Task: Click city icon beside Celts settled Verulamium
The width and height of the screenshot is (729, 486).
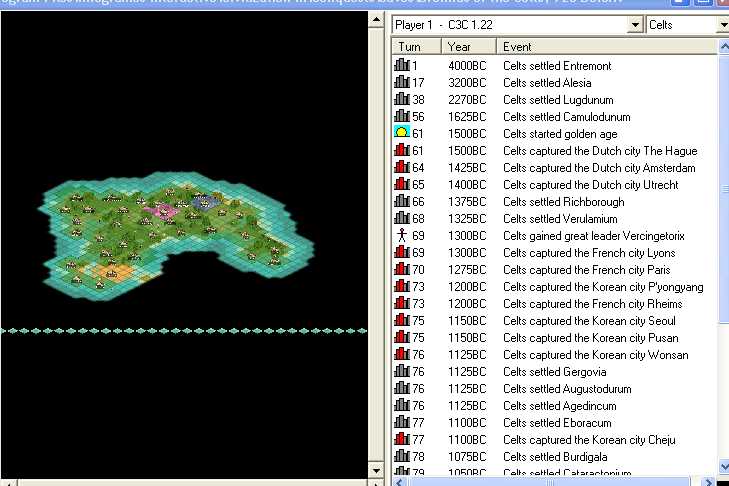Action: click(x=402, y=218)
